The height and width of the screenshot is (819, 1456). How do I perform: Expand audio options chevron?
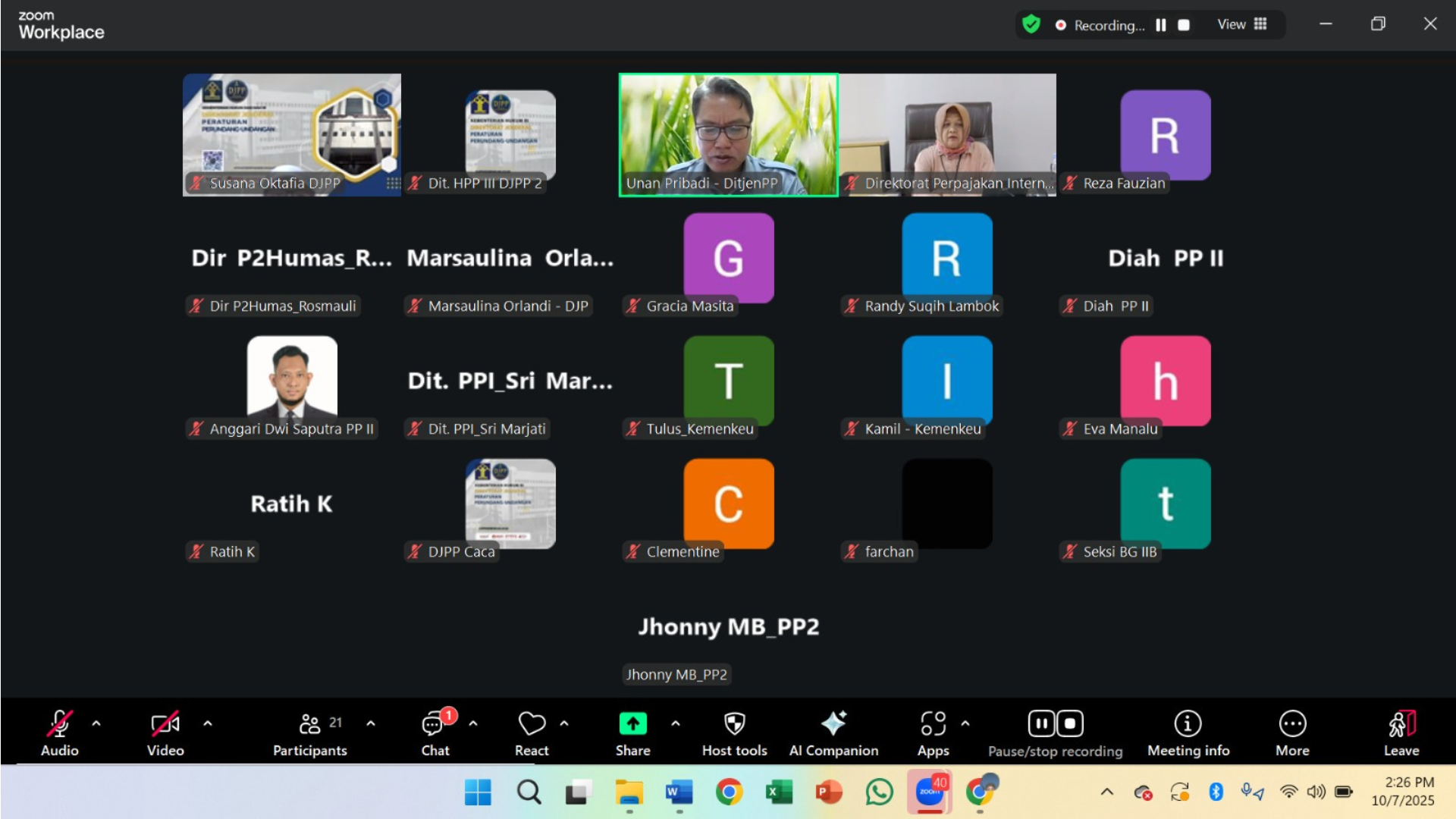(96, 723)
